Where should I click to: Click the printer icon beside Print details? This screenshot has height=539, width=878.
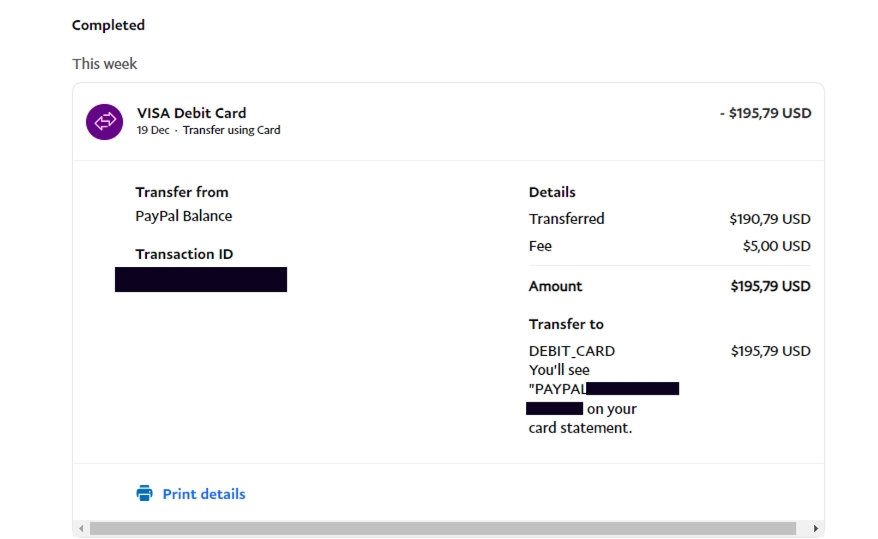144,493
